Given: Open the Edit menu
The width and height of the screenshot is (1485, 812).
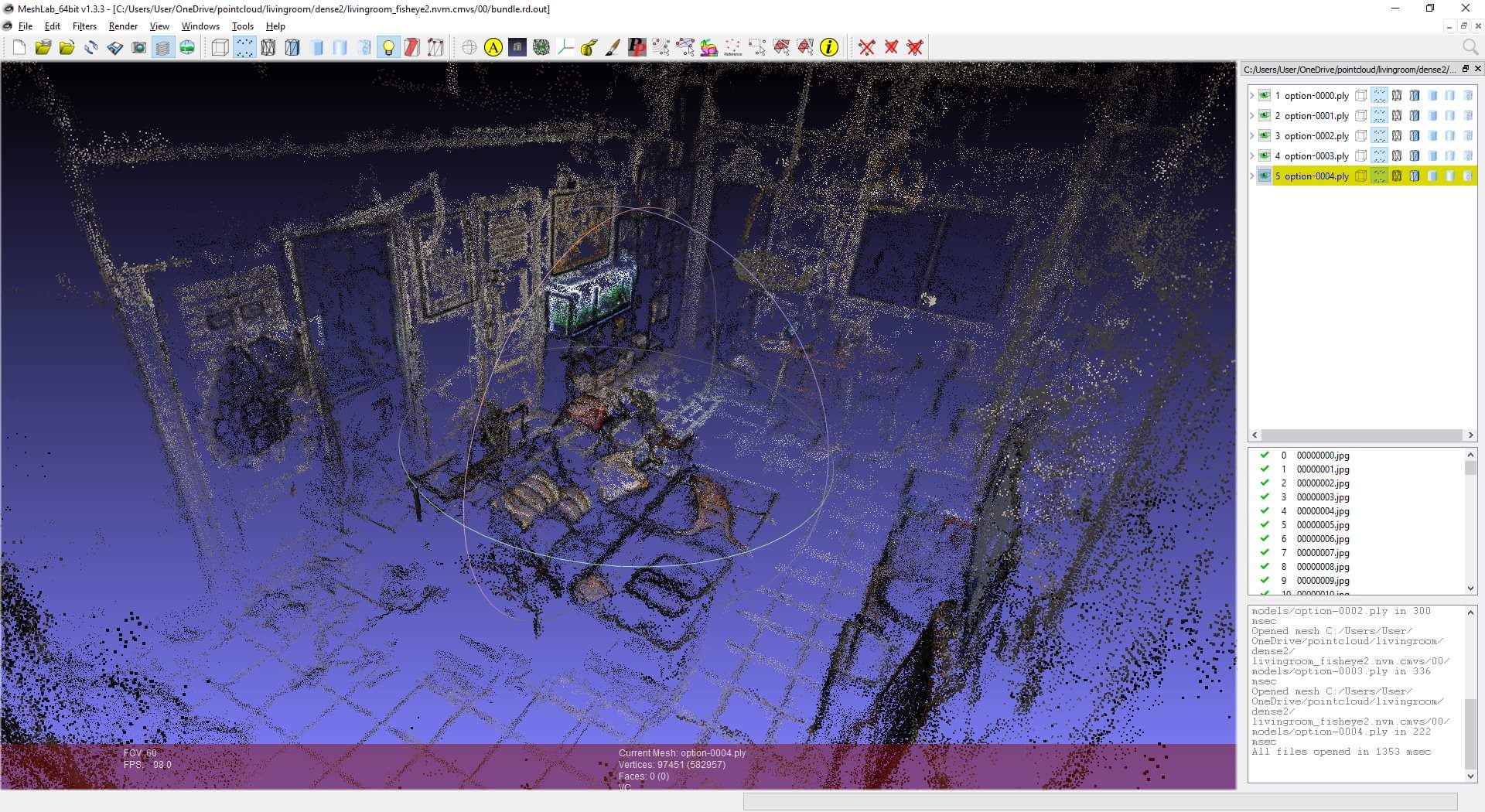Looking at the screenshot, I should pyautogui.click(x=53, y=26).
